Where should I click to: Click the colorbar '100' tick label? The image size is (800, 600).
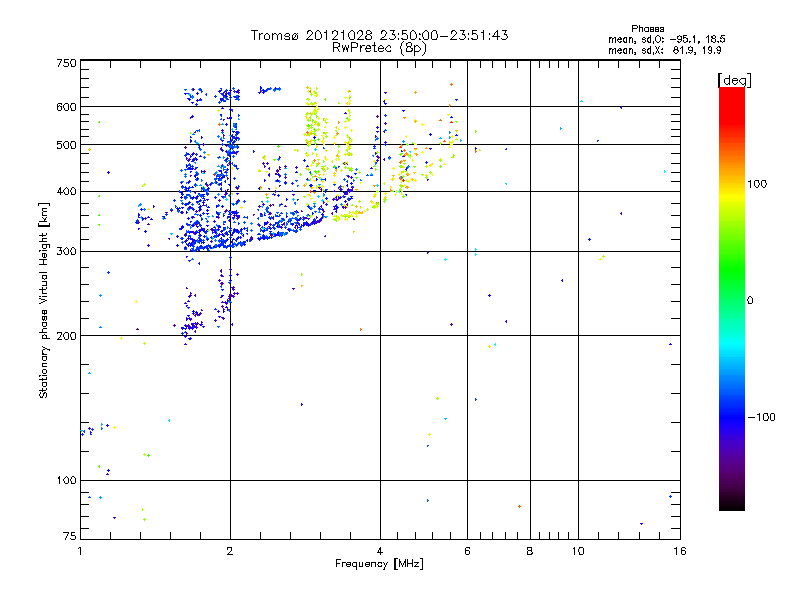tap(757, 184)
